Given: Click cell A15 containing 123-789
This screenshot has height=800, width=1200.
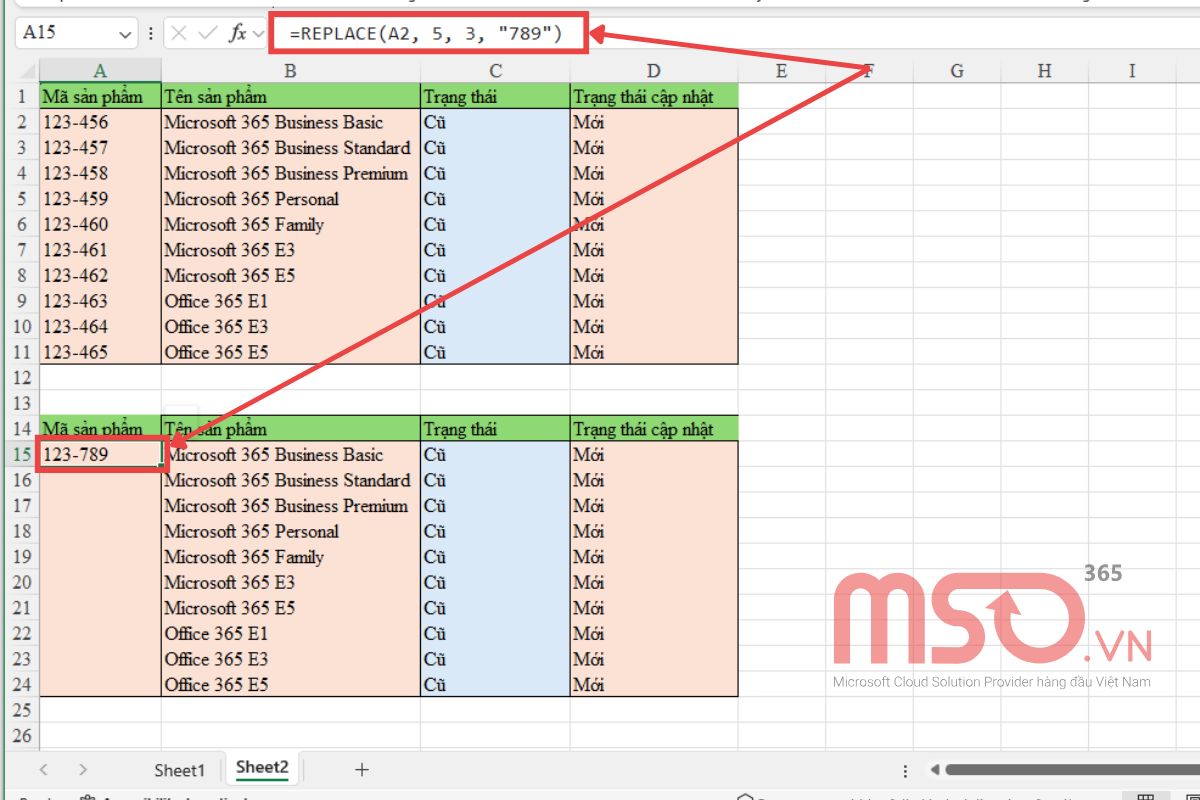Looking at the screenshot, I should pyautogui.click(x=100, y=455).
